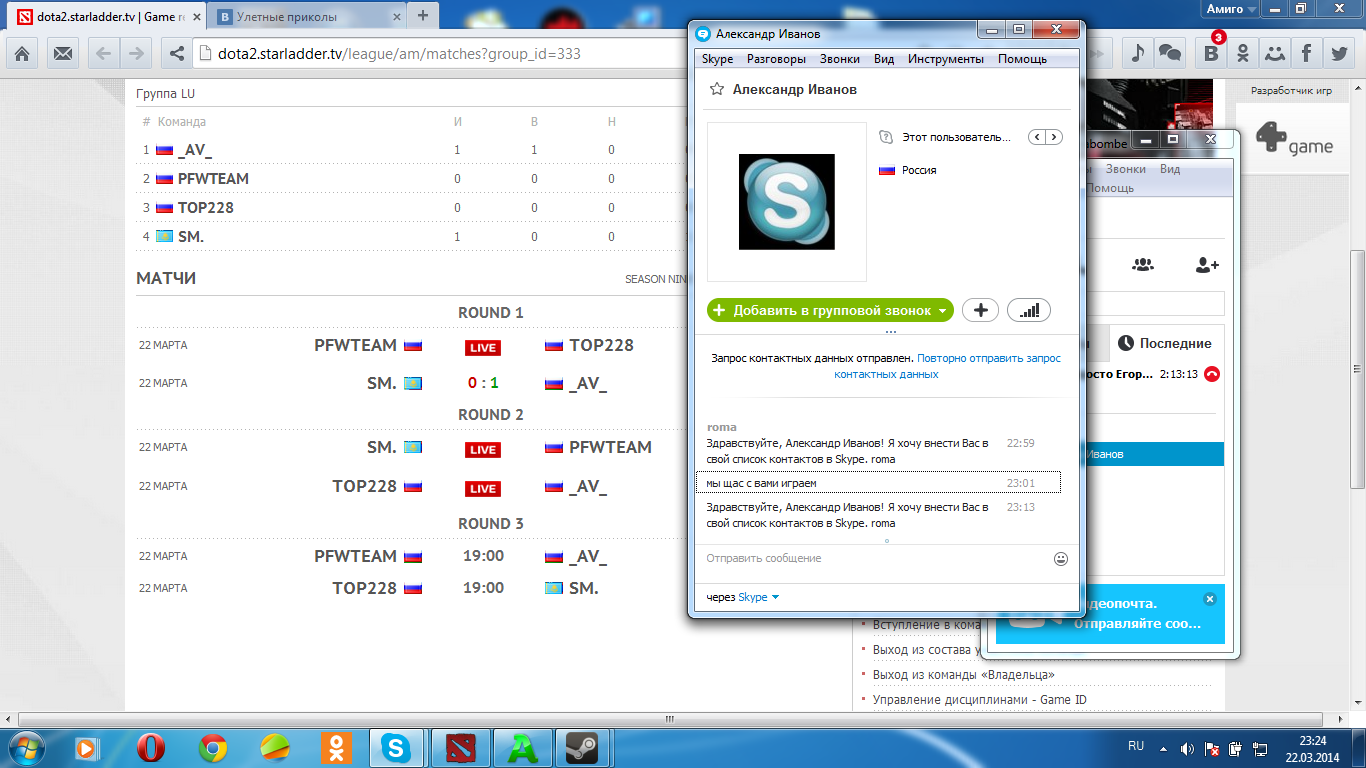Open mail envelope icon in browser toolbar
Screen dimensions: 1366x768
63,53
